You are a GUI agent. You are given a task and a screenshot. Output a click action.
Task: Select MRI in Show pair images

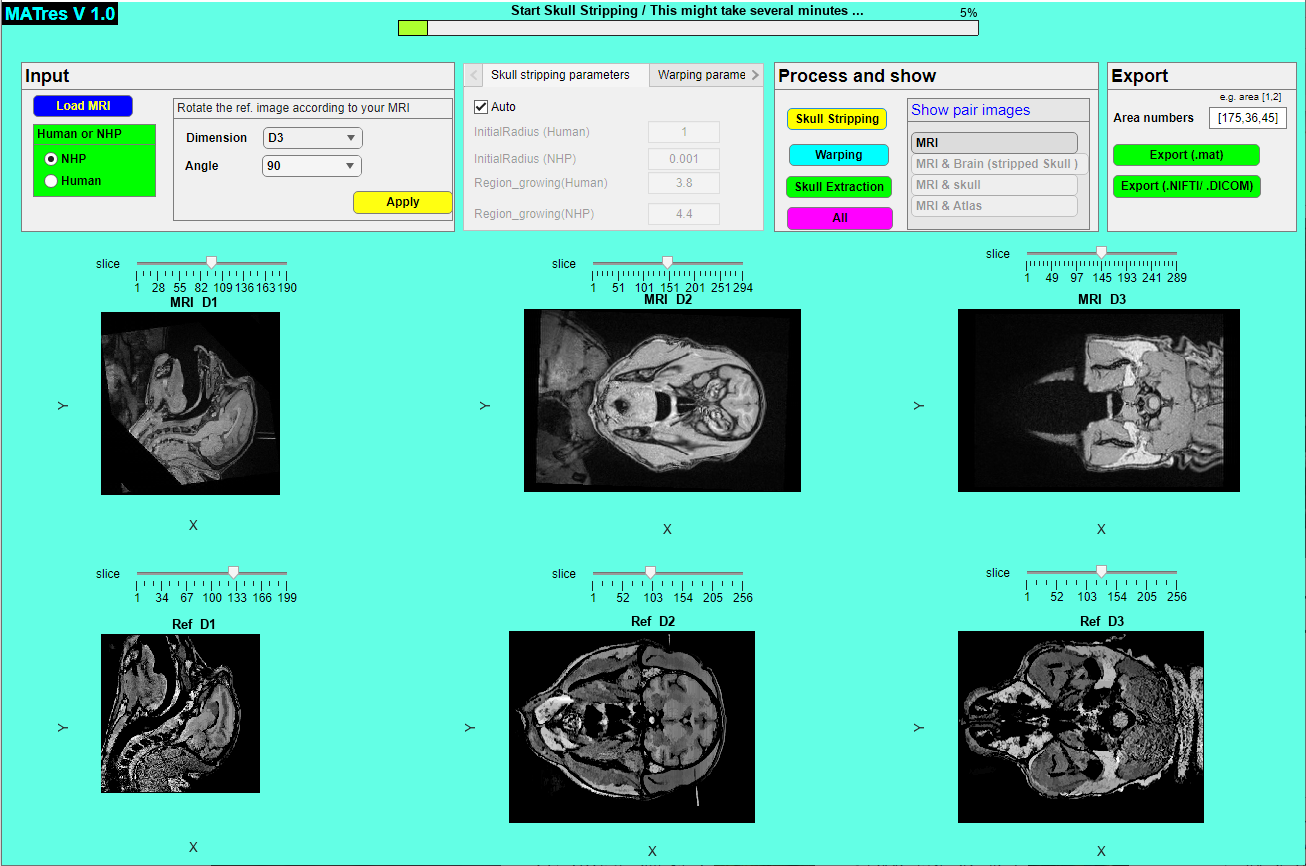point(994,143)
